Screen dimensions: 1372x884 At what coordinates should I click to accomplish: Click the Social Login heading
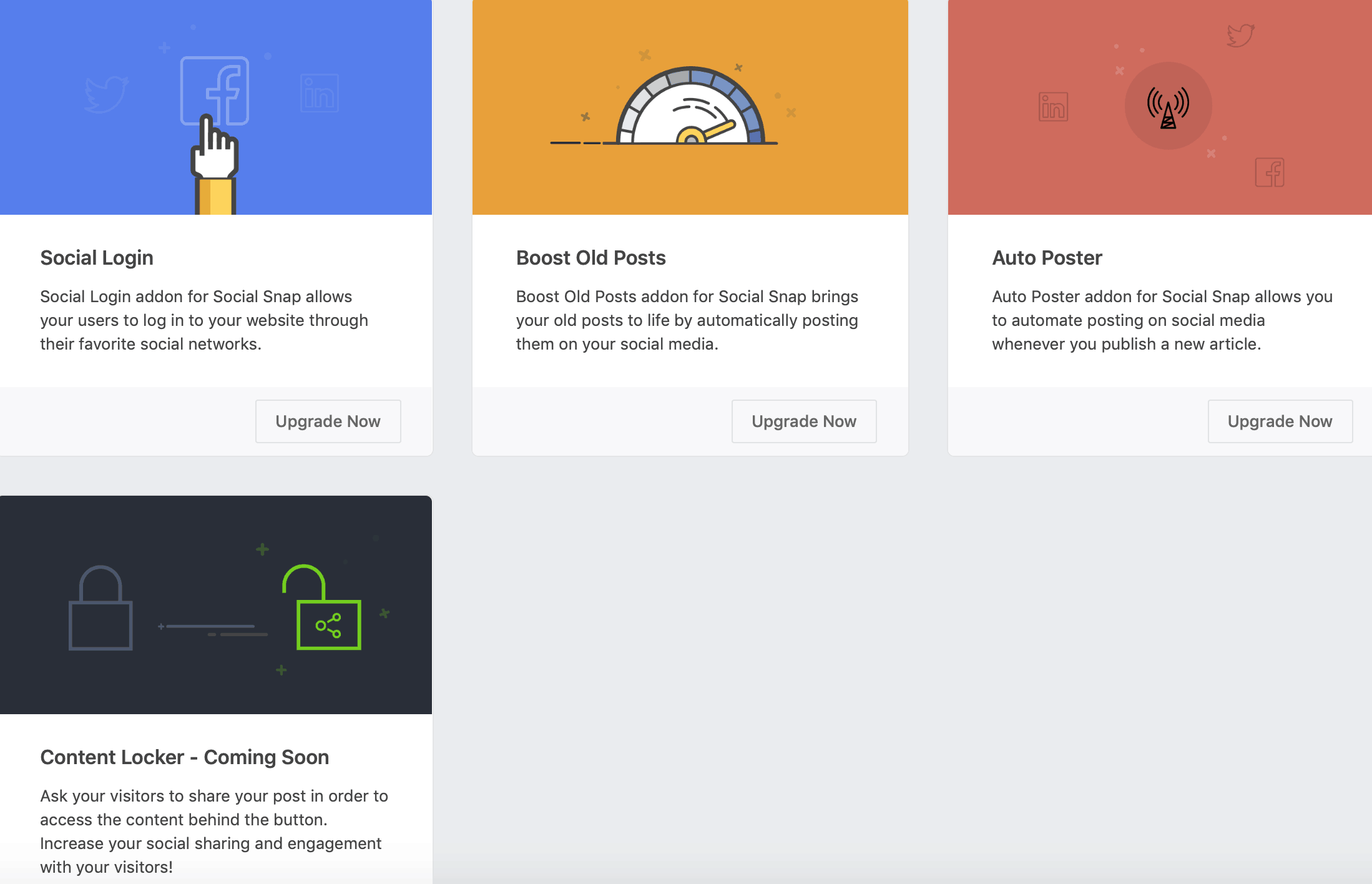[97, 258]
